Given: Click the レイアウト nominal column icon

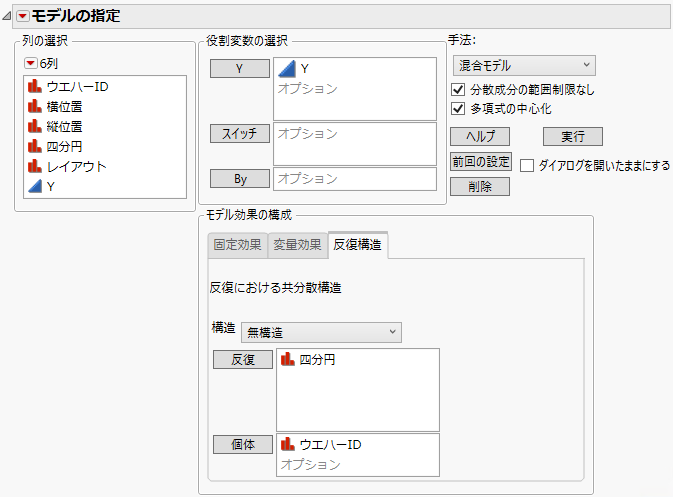Looking at the screenshot, I should [35, 166].
